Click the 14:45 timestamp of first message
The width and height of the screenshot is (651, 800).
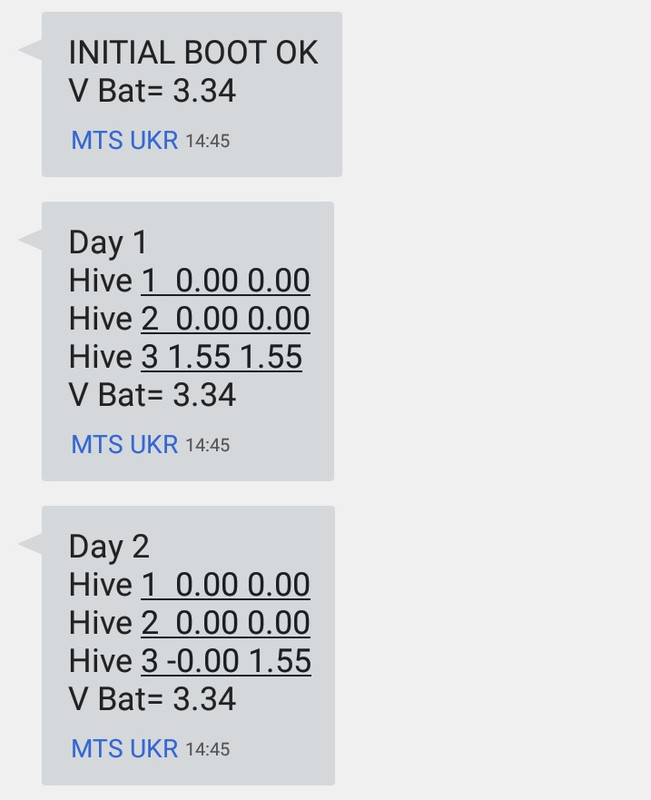coord(208,141)
